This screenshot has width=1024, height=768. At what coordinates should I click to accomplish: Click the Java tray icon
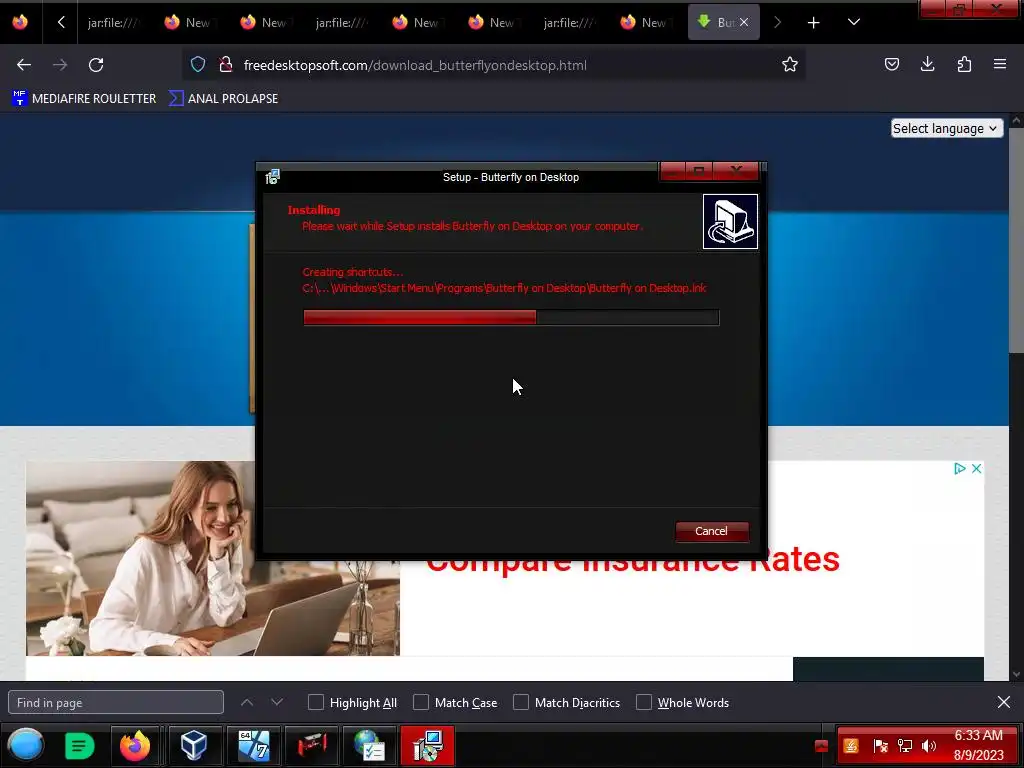(851, 746)
